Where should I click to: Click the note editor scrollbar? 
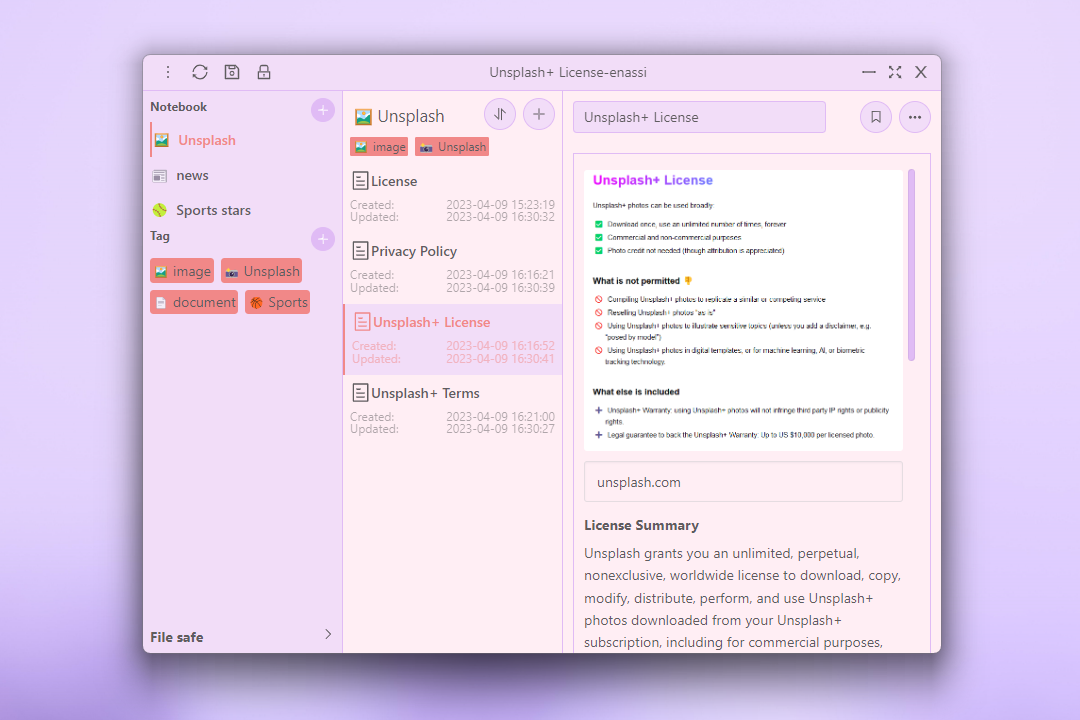coord(911,265)
